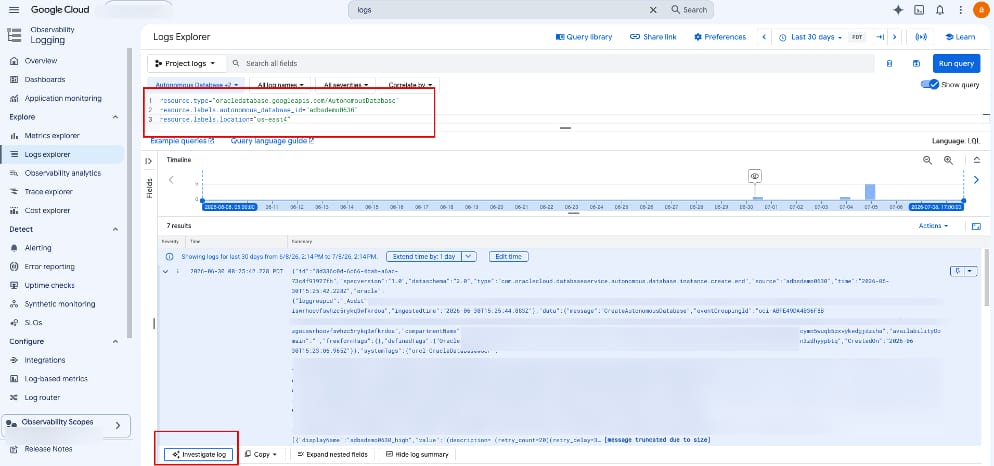This screenshot has height=466, width=994.
Task: Zoom out the timeline histogram
Action: pyautogui.click(x=927, y=160)
